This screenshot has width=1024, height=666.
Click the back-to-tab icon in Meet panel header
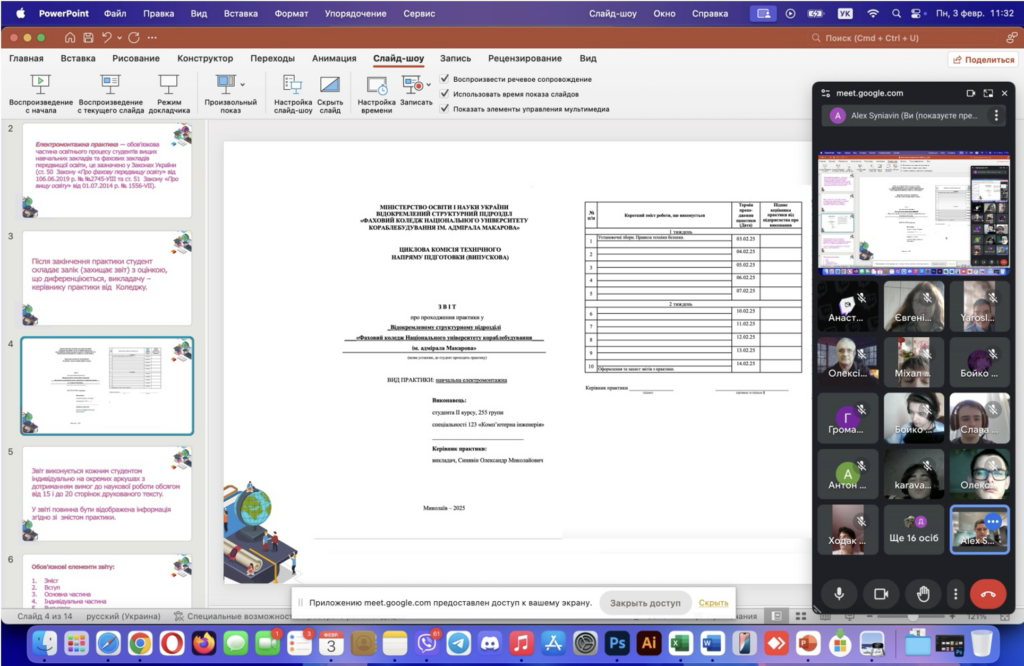coord(970,93)
